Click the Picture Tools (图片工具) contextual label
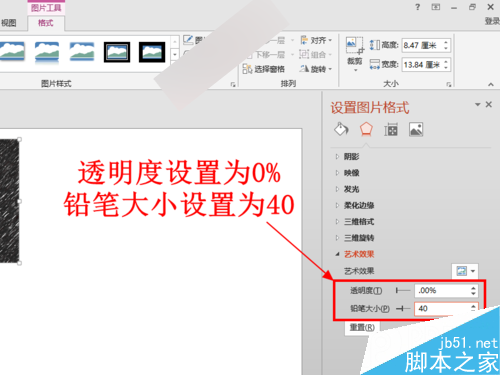Viewport: 500px width, 375px height. (46, 8)
